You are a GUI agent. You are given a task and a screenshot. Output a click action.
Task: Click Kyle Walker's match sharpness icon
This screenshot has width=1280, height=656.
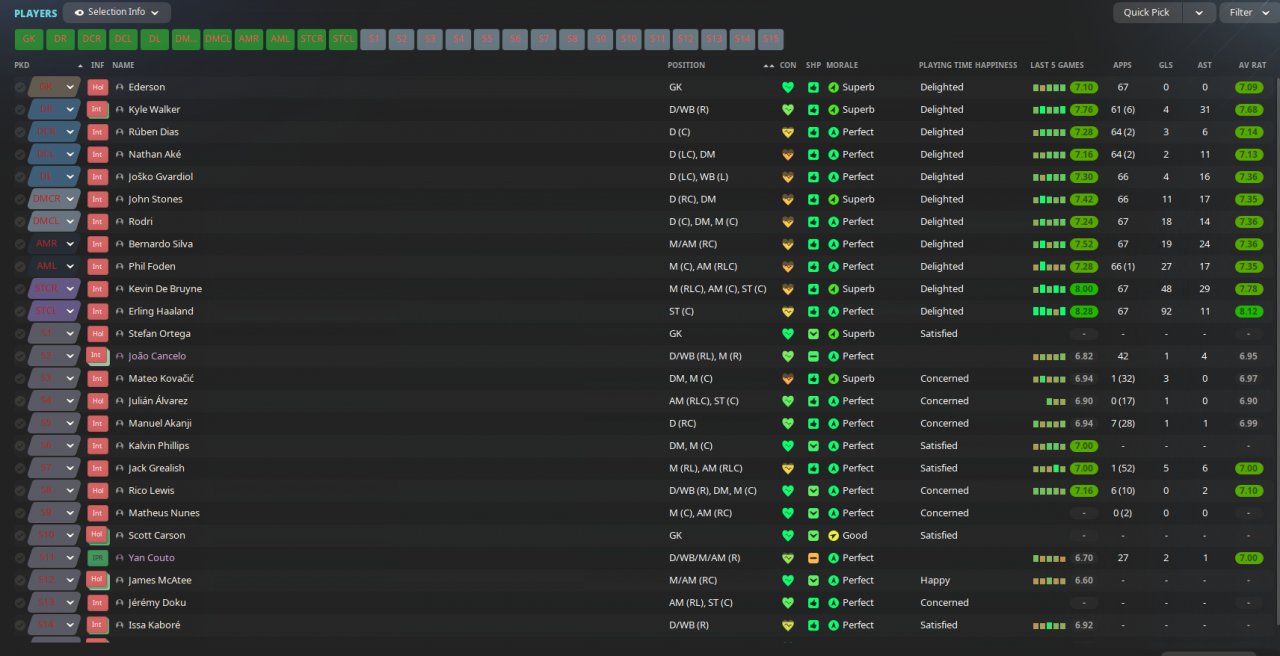(x=813, y=109)
